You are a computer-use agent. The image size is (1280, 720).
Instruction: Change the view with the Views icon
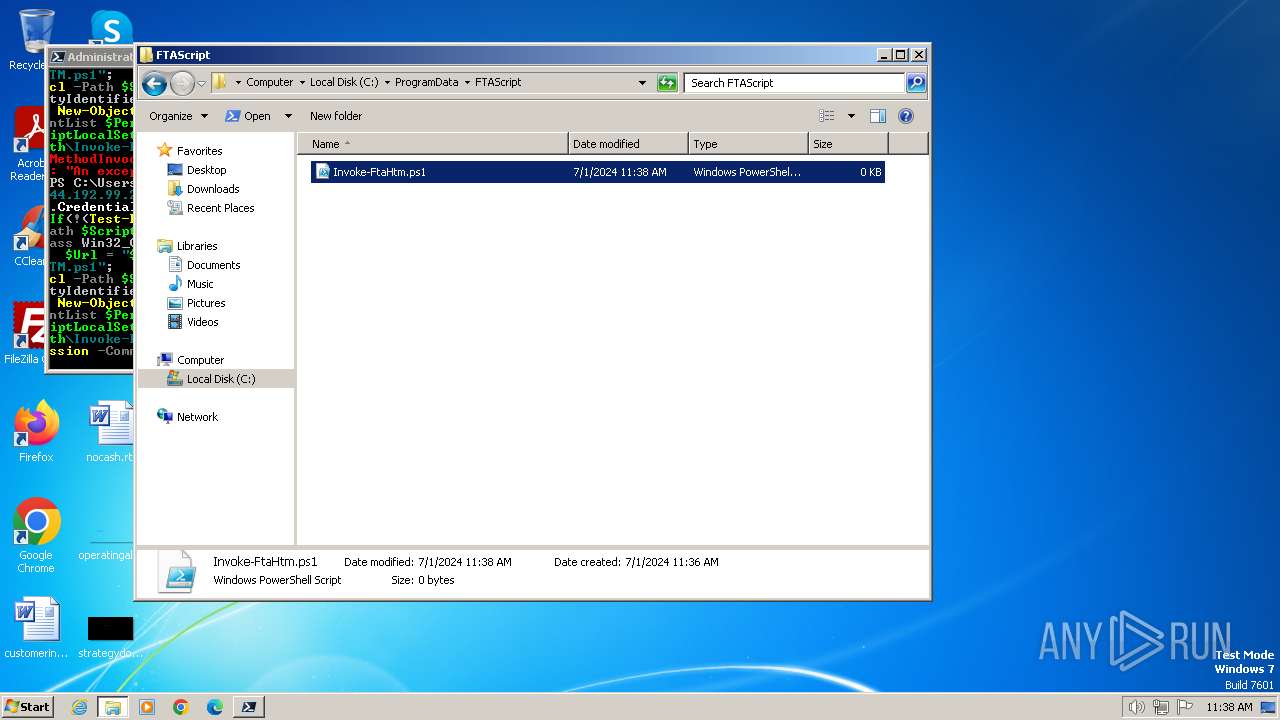(826, 116)
